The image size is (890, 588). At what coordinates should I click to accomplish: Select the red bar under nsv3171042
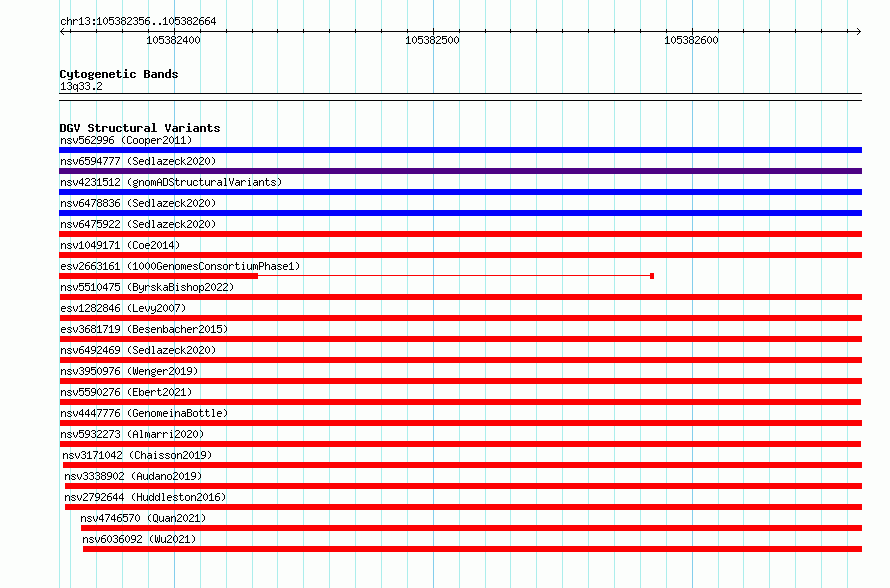(x=462, y=465)
